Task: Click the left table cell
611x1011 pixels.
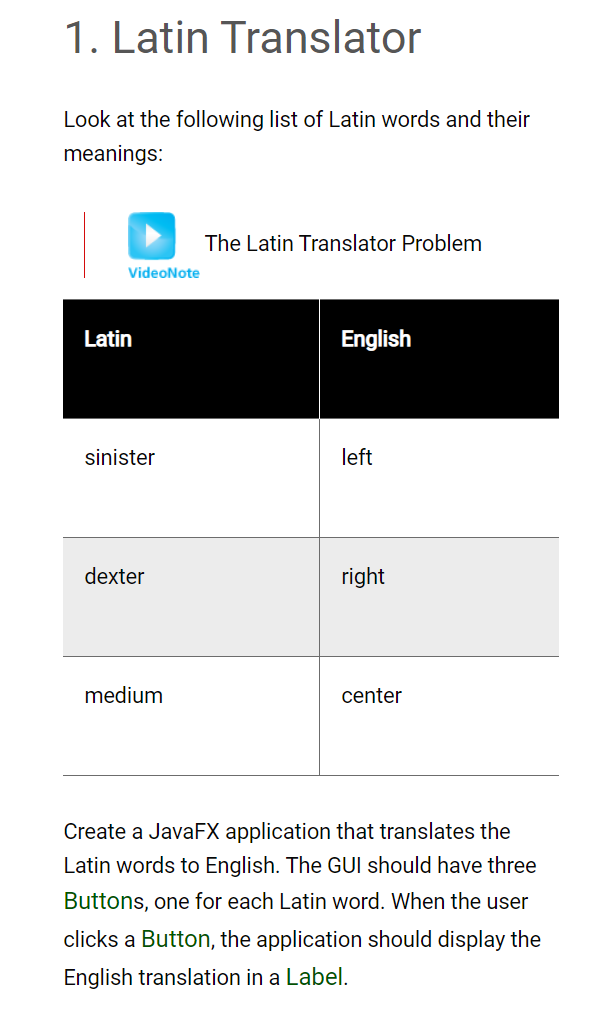Action: (x=440, y=478)
